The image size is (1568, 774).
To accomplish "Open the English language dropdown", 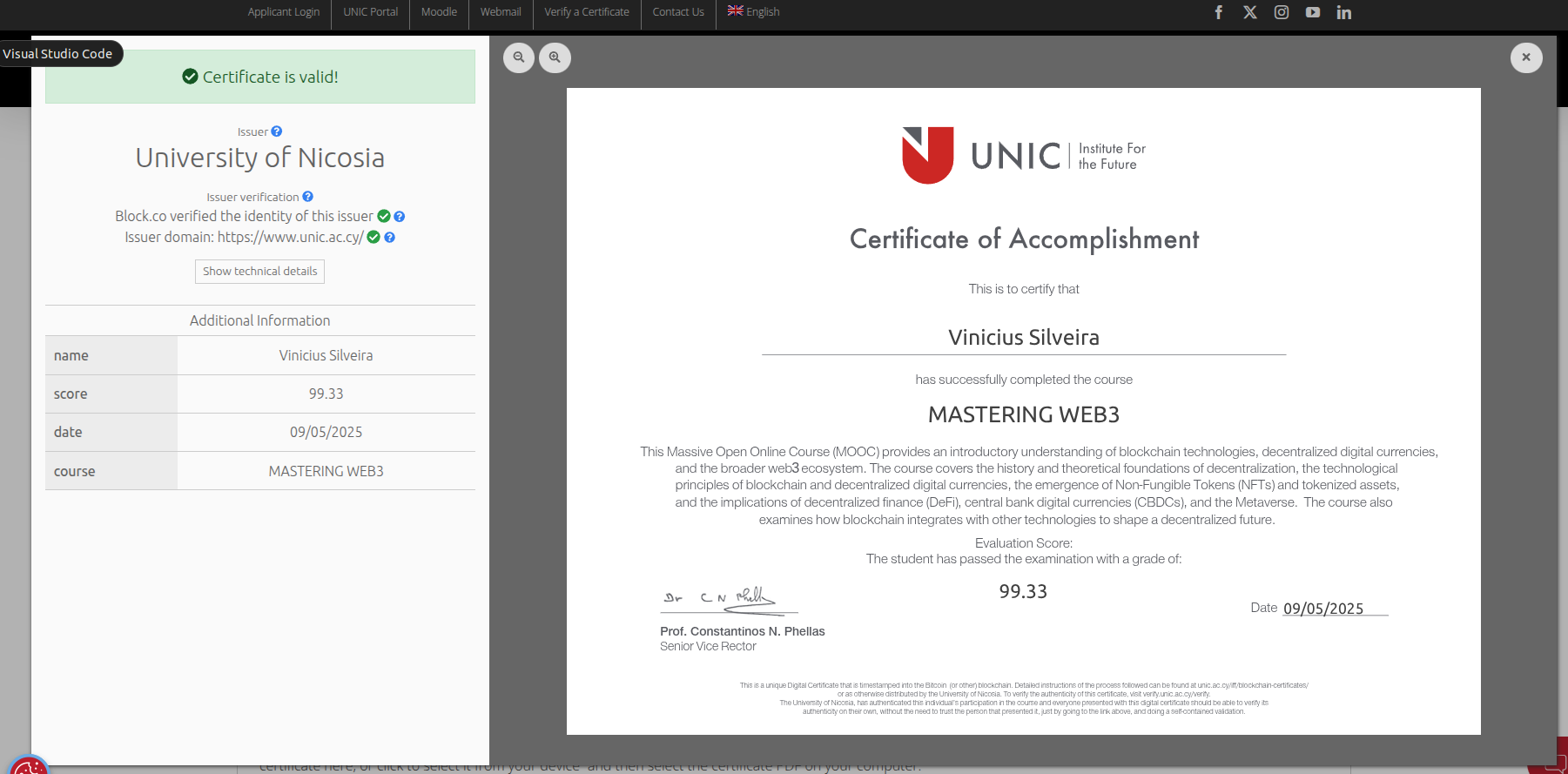I will click(x=754, y=12).
